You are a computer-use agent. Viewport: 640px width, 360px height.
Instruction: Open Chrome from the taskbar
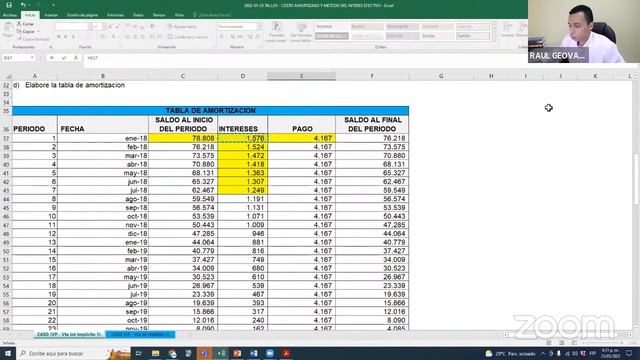172,353
